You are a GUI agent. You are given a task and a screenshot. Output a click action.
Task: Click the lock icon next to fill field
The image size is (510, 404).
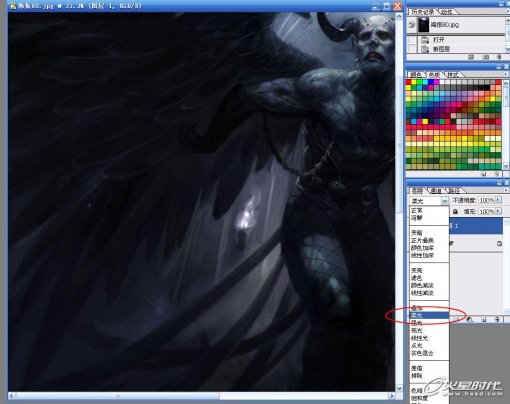pyautogui.click(x=455, y=211)
